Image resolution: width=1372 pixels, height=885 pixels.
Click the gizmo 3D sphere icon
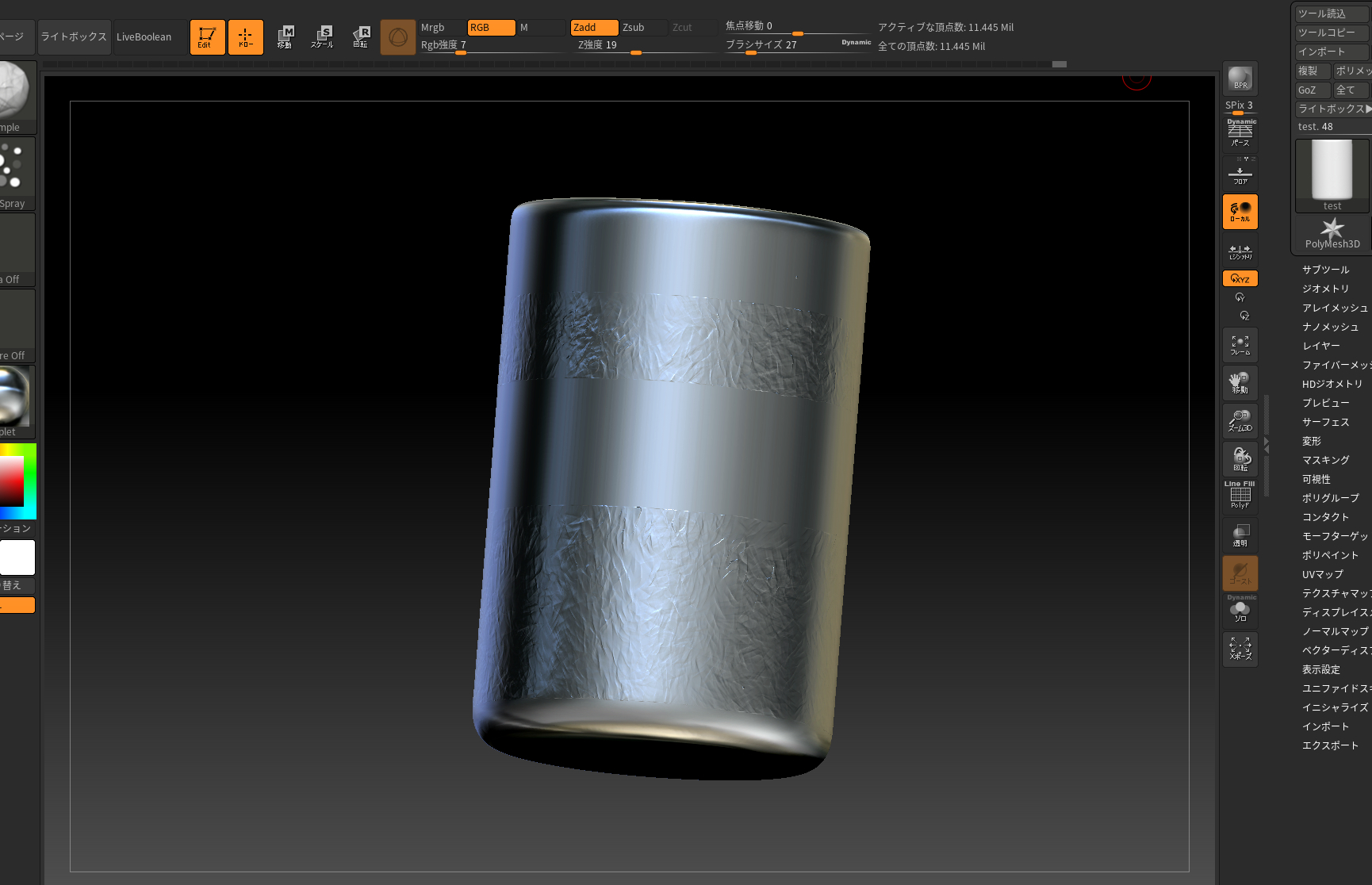398,36
